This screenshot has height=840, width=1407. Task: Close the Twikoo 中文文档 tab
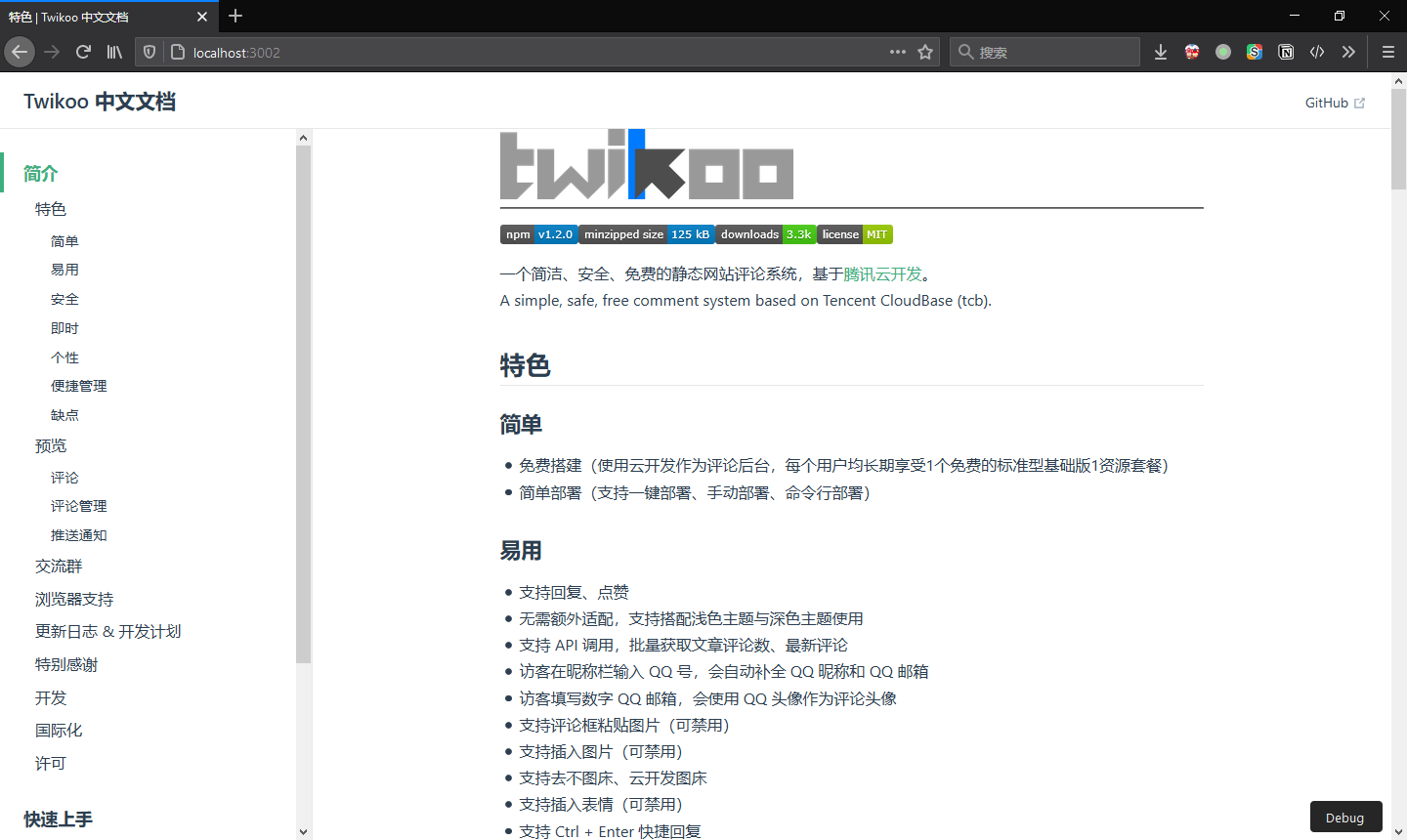[202, 17]
